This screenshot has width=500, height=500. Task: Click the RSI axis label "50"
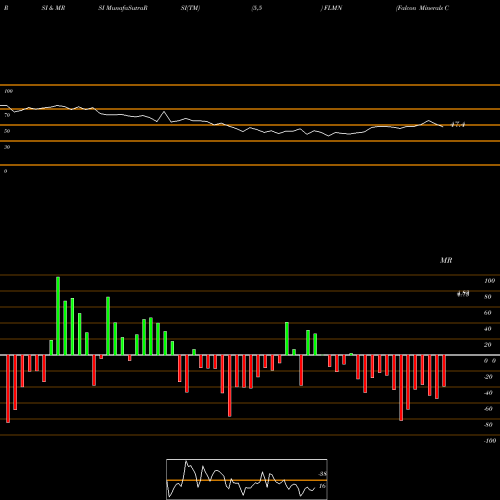(7, 131)
